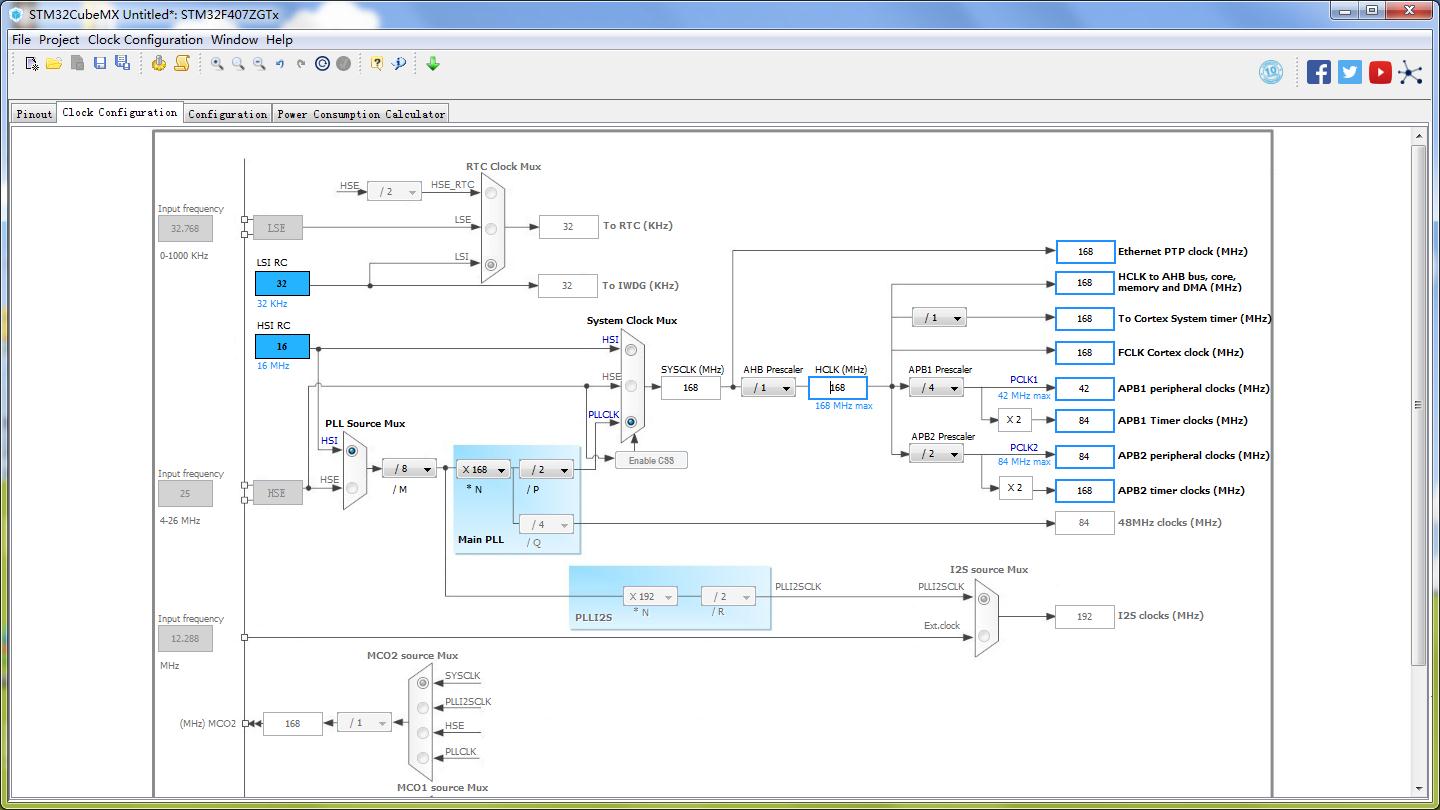Open the Facebook link icon
The width and height of the screenshot is (1440, 810).
click(1319, 72)
